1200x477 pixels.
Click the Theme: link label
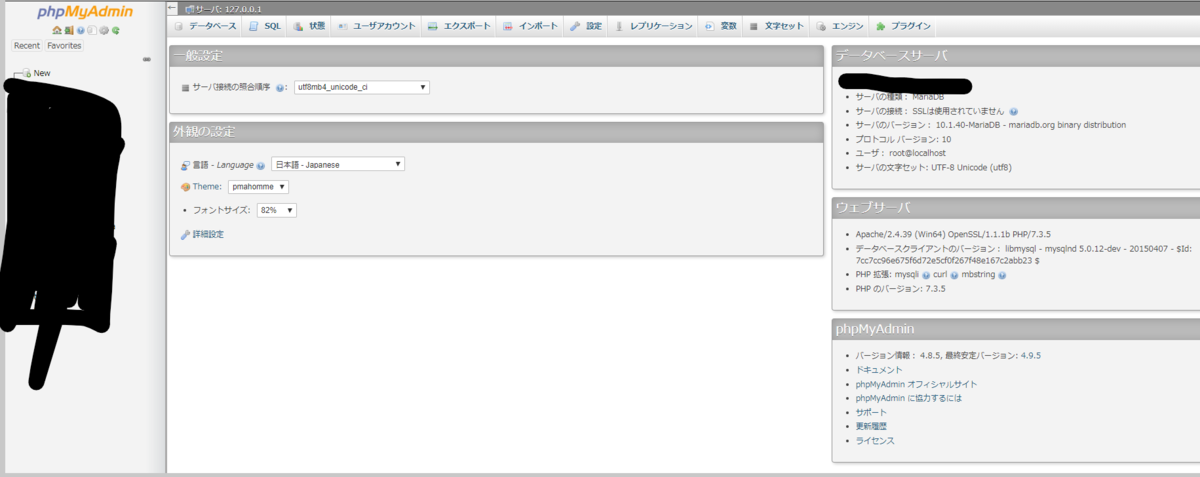click(x=207, y=187)
